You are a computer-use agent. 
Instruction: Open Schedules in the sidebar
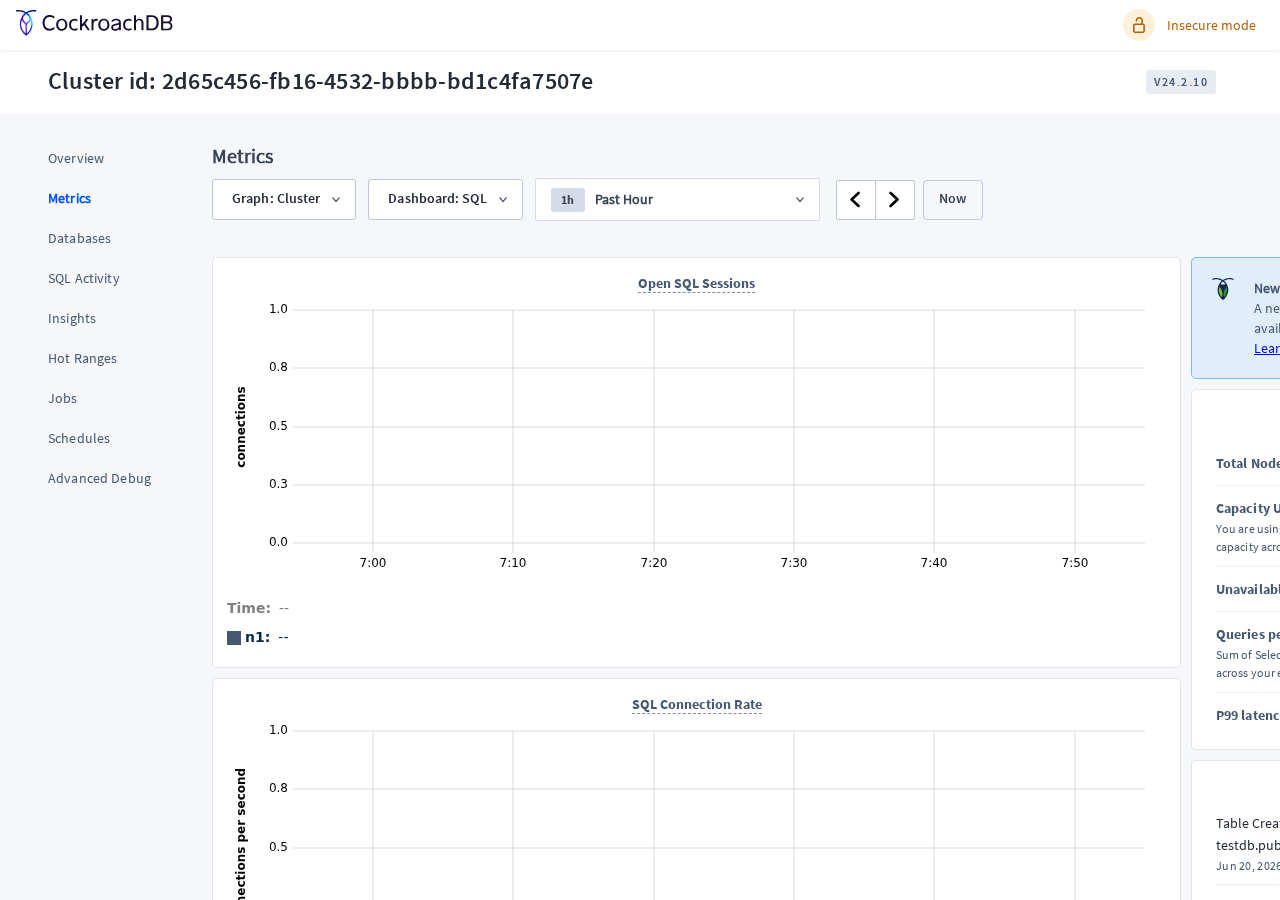pyautogui.click(x=79, y=438)
